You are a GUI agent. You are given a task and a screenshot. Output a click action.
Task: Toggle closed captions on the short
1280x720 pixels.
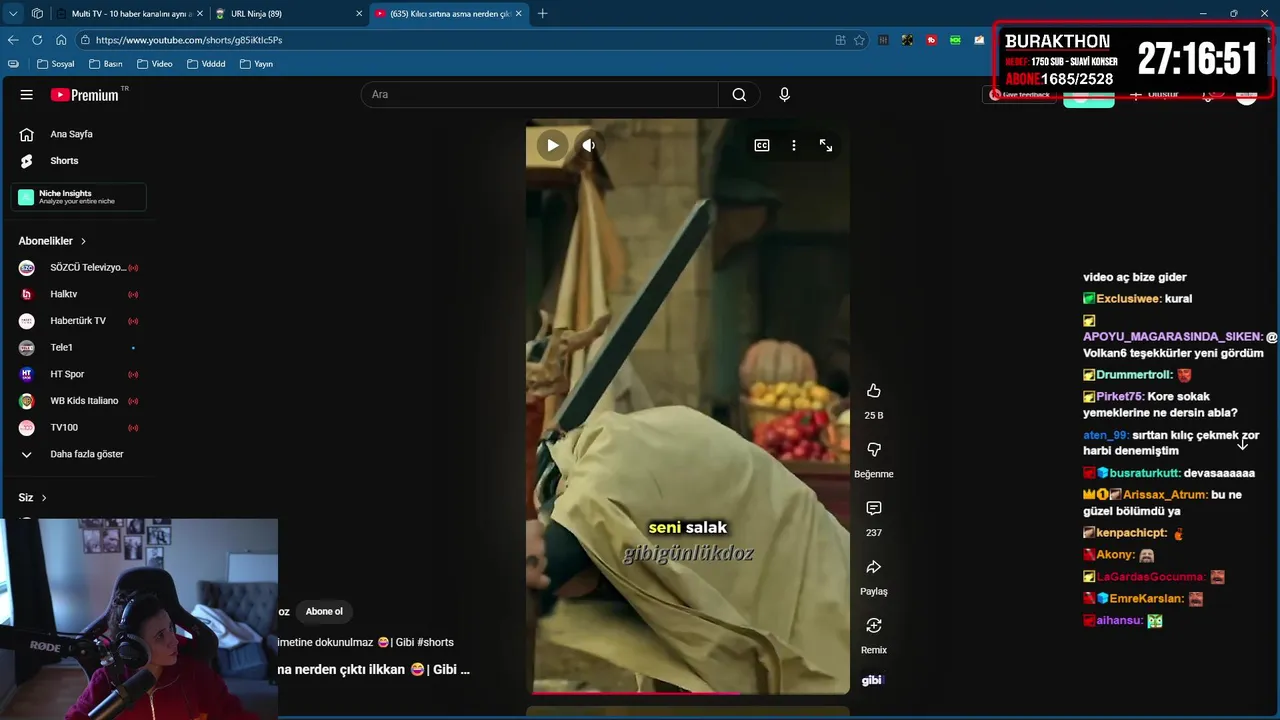click(762, 145)
